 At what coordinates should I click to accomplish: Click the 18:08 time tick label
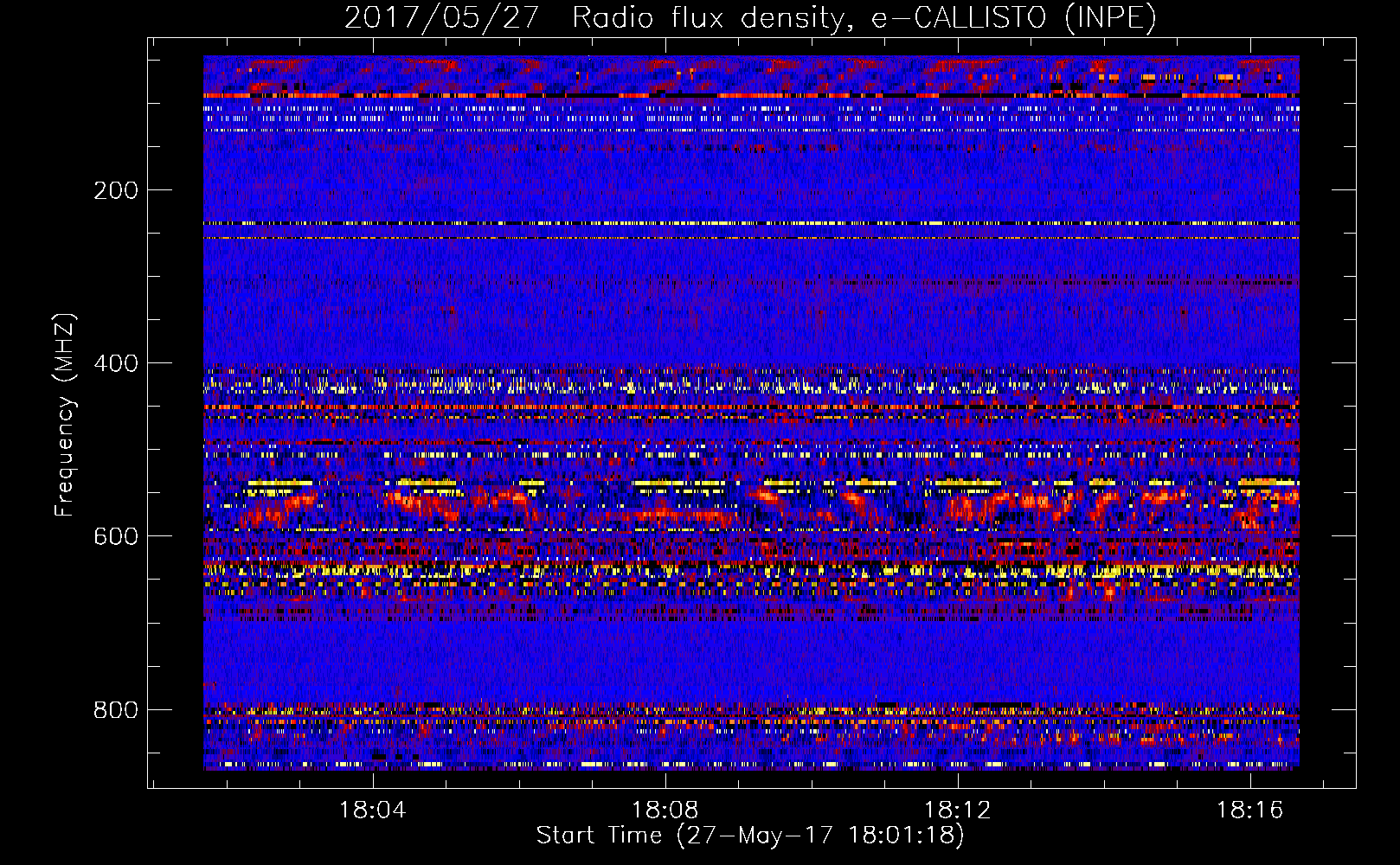click(x=665, y=810)
